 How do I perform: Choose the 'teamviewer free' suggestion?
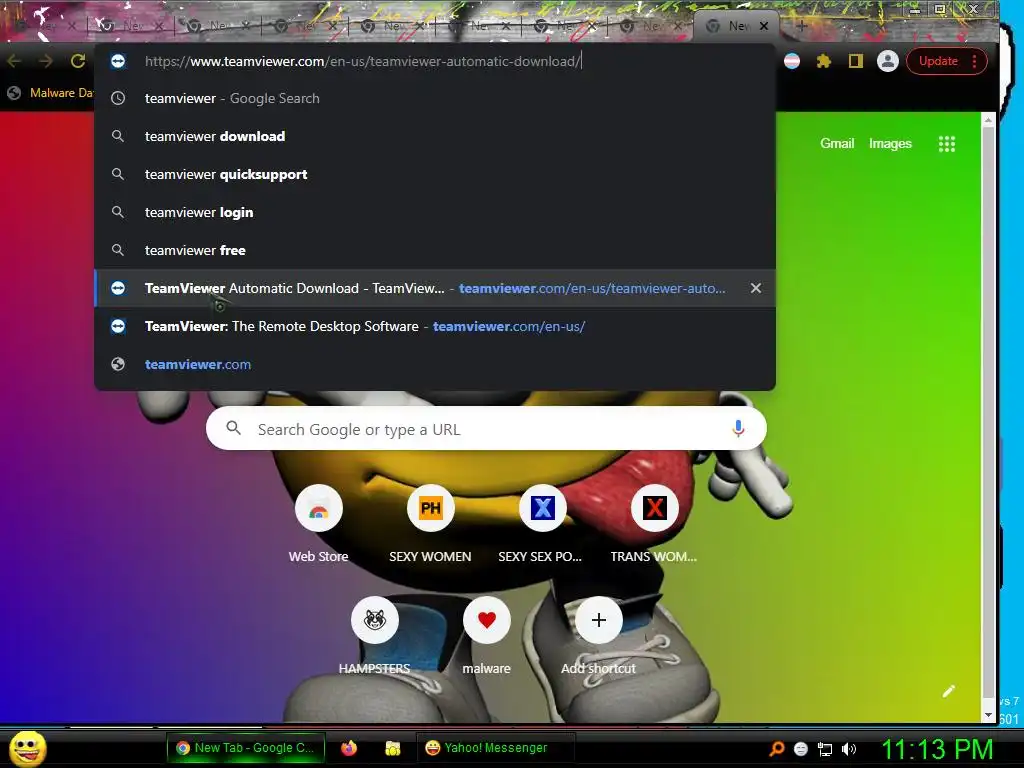click(435, 250)
